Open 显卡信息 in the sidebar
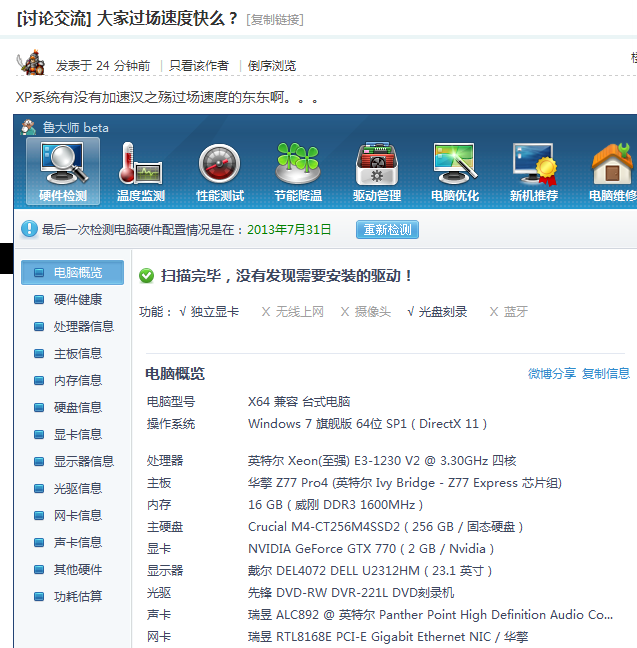637x648 pixels. [77, 434]
